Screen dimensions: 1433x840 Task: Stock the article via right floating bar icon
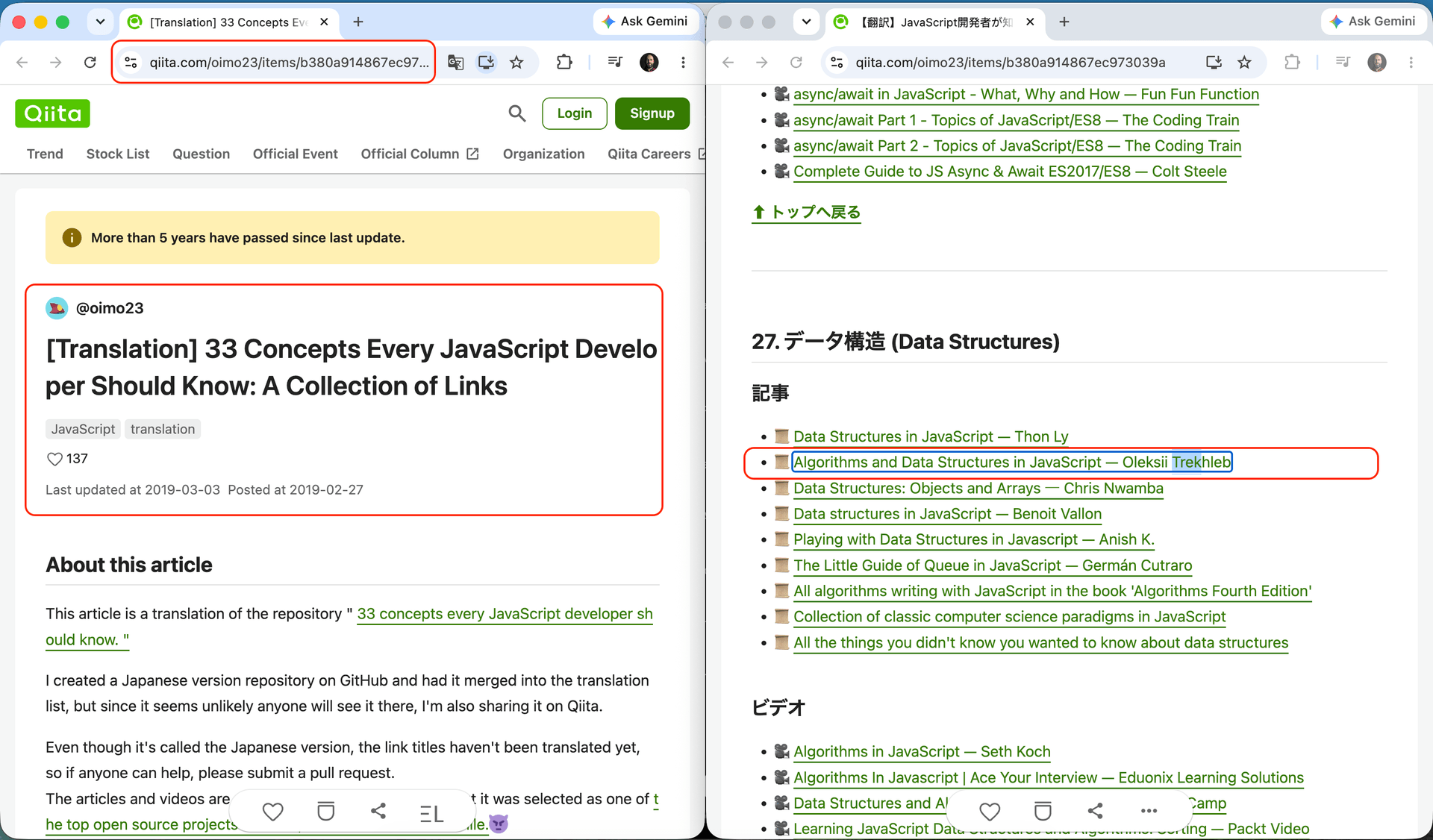1043,812
